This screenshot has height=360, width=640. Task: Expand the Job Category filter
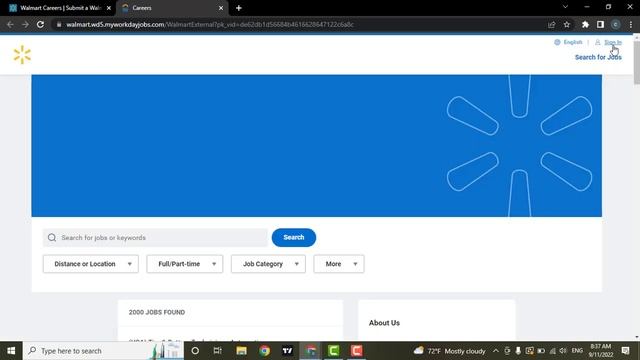(268, 264)
